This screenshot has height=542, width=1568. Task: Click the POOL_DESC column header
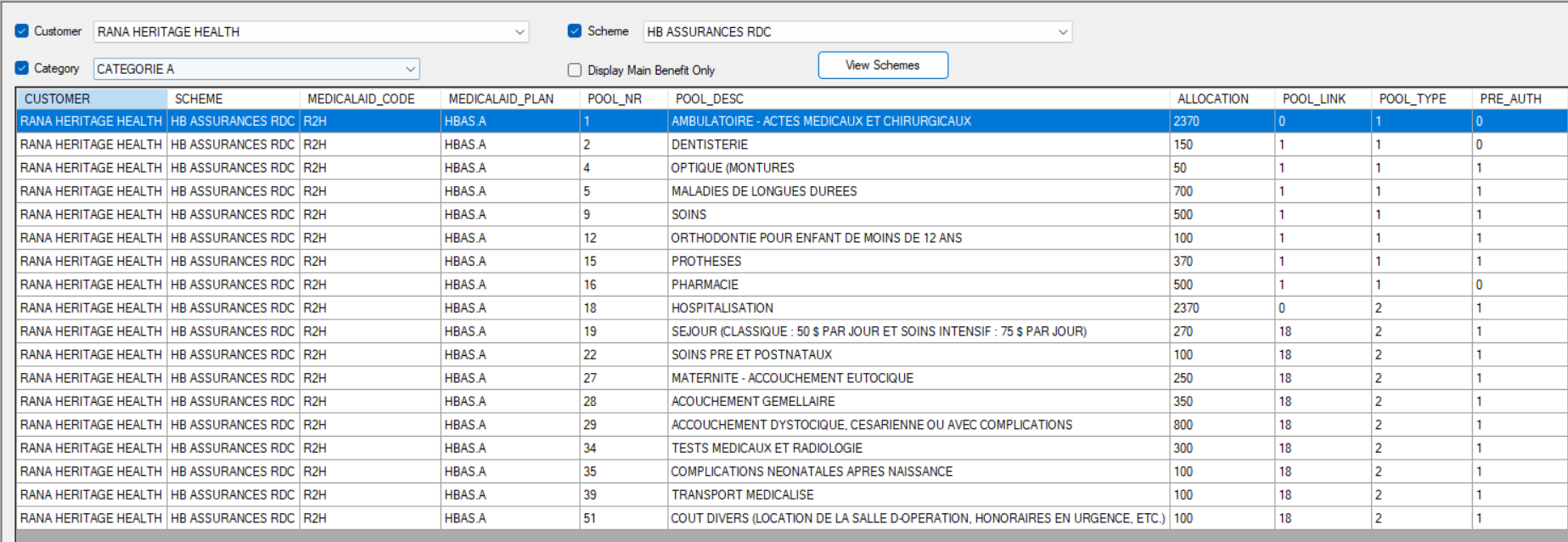pyautogui.click(x=917, y=99)
